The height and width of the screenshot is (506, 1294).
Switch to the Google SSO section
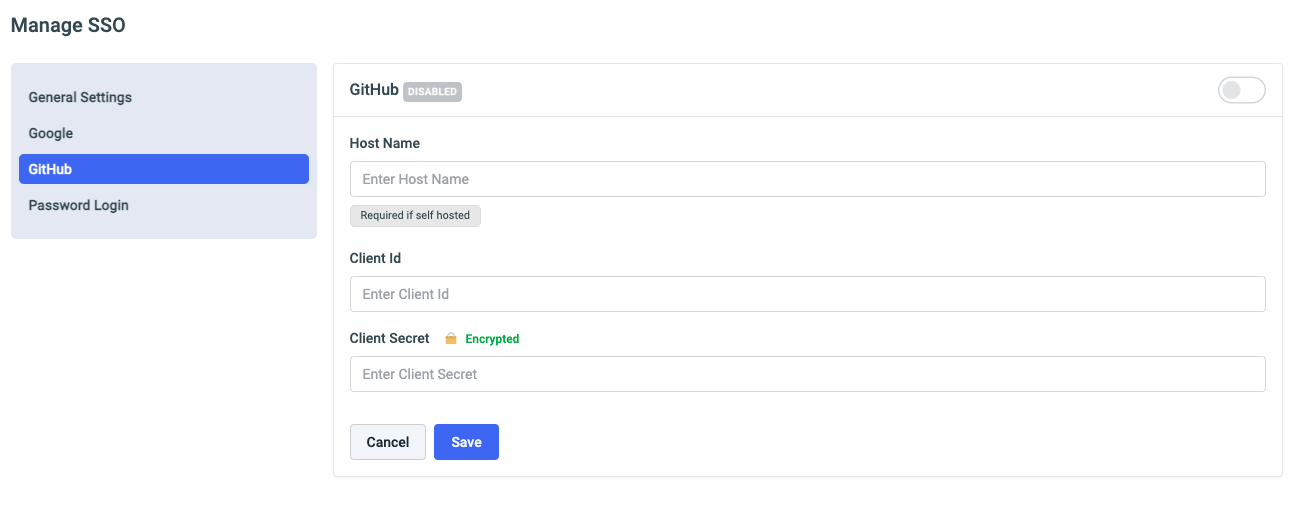point(51,133)
